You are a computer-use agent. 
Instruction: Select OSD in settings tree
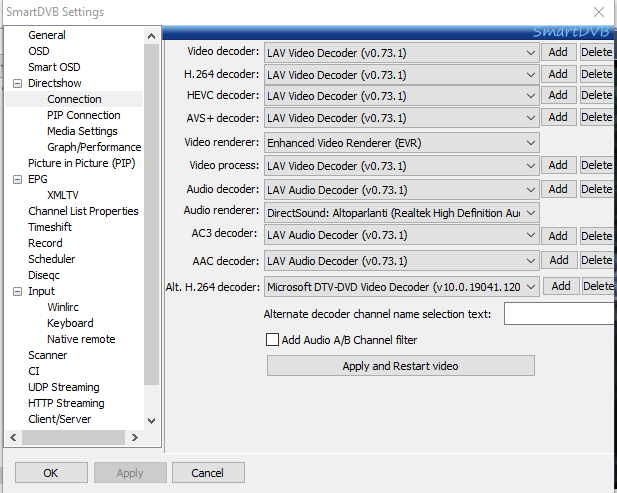click(39, 51)
